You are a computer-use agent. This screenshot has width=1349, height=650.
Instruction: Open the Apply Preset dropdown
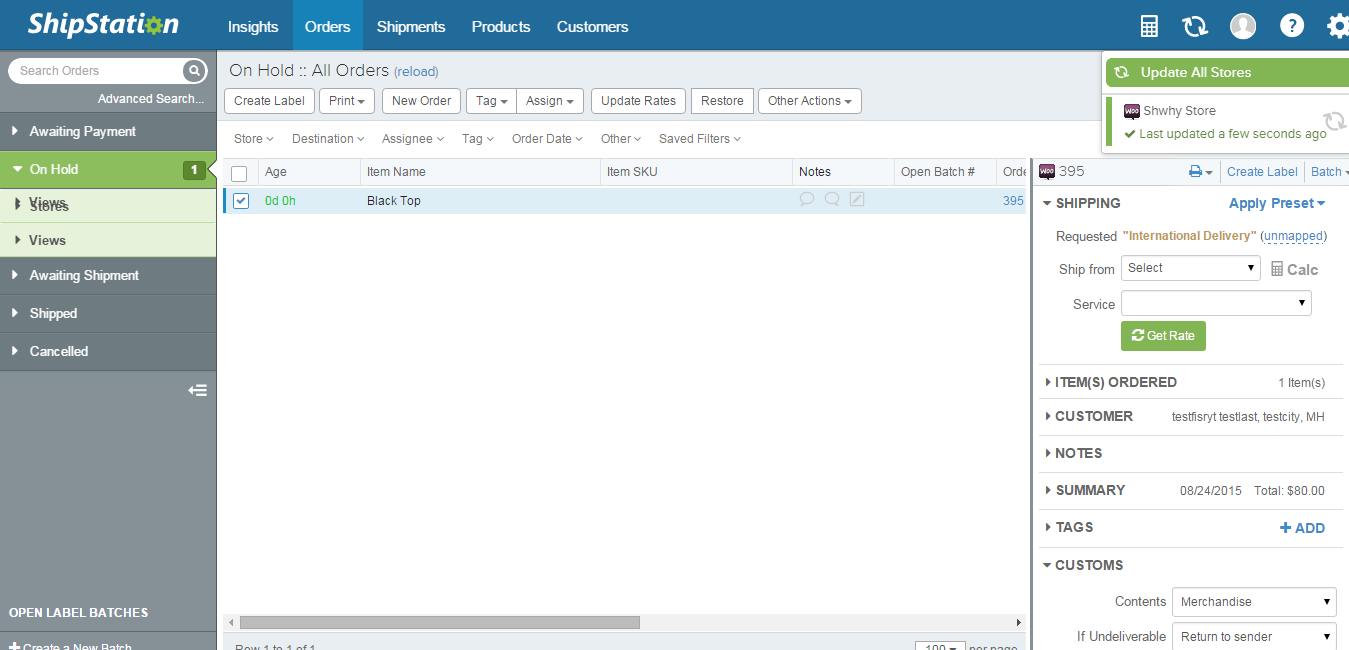click(x=1277, y=203)
